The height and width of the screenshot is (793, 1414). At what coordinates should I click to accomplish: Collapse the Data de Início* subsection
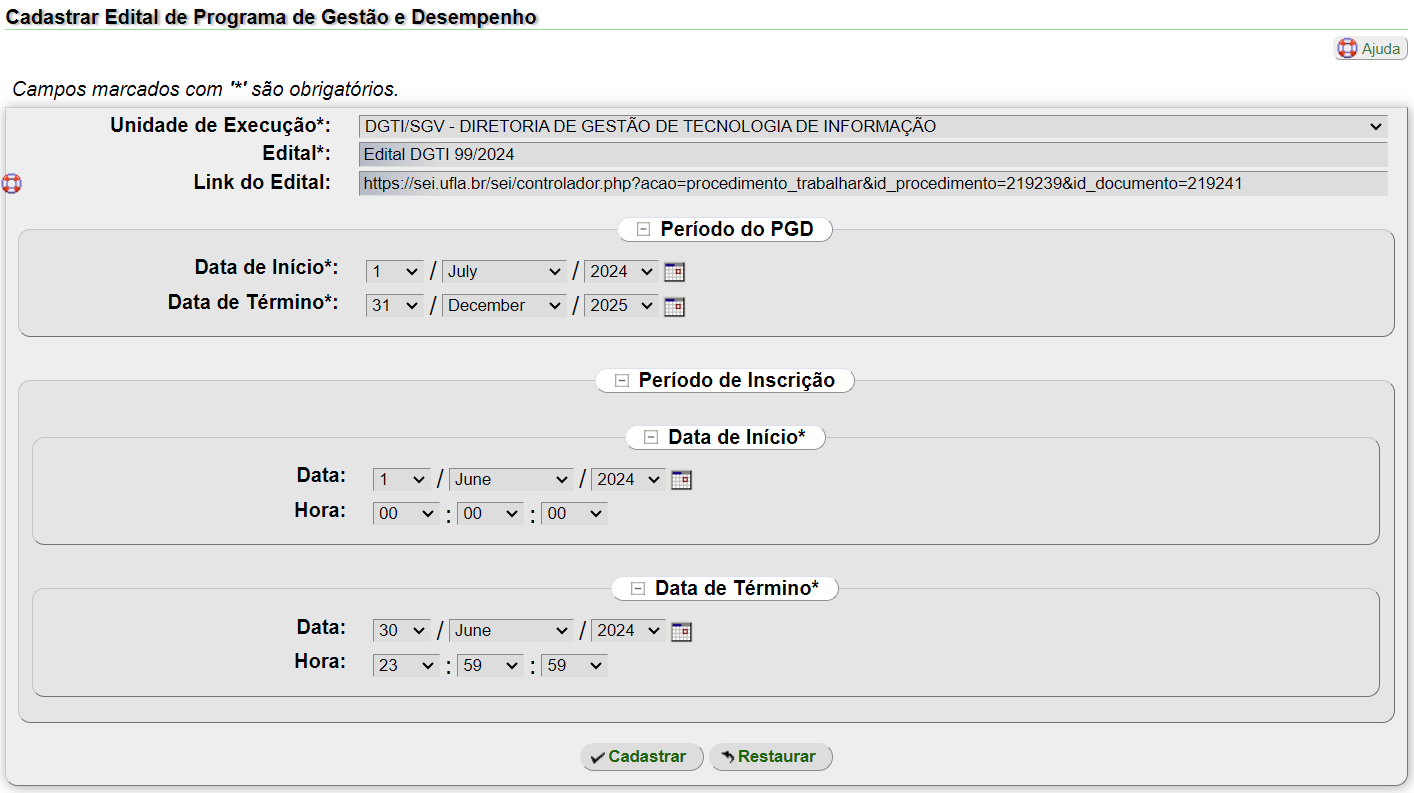coord(651,437)
